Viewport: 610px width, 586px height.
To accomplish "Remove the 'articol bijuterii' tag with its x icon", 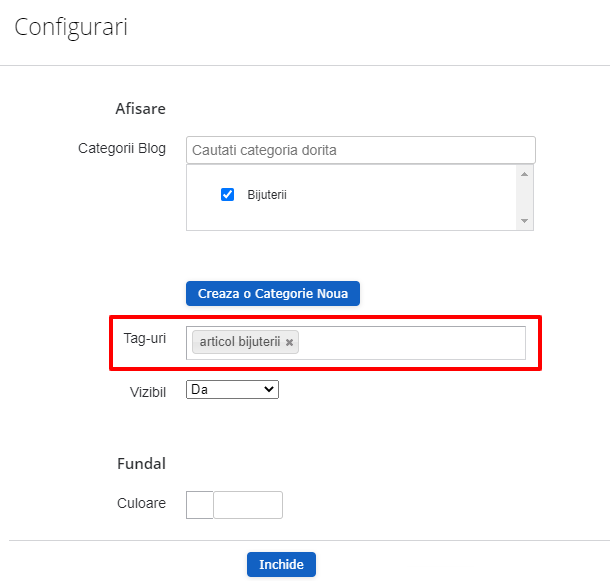I will tap(290, 343).
